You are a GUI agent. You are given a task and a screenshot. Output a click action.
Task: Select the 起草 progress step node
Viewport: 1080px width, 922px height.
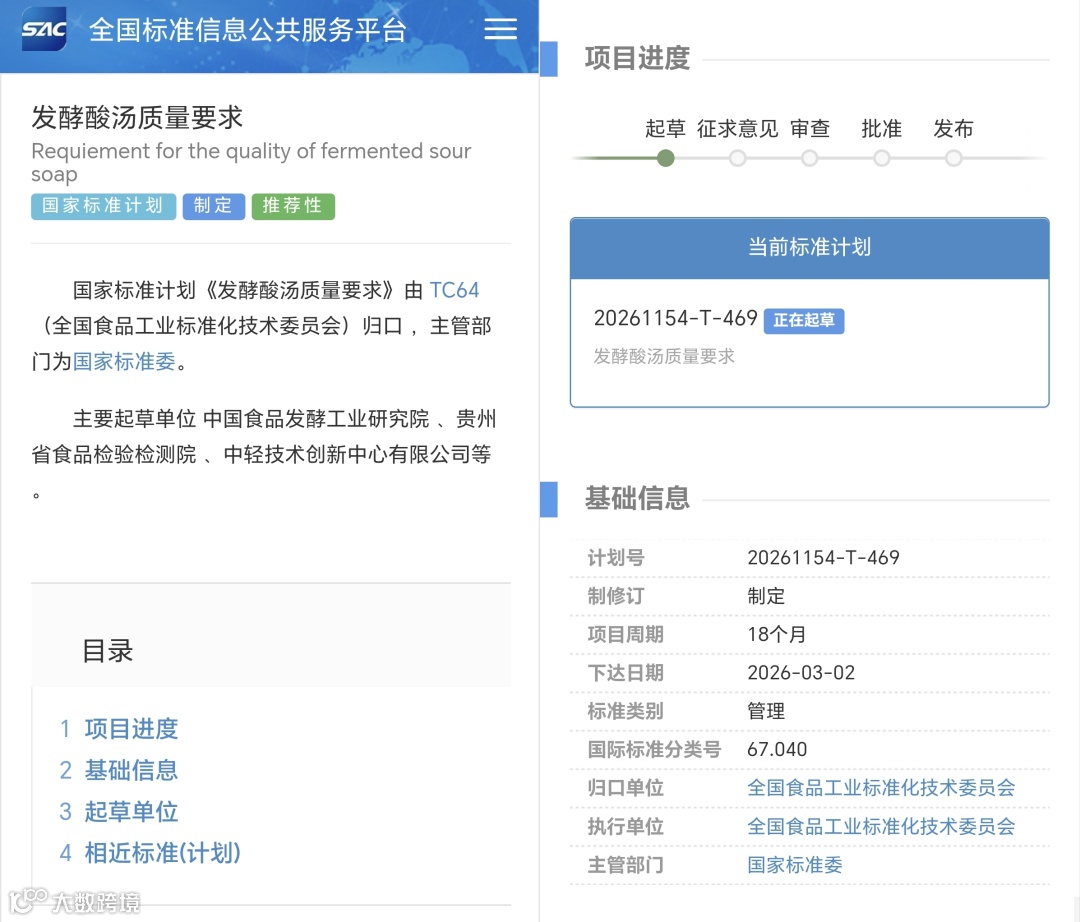pos(665,158)
